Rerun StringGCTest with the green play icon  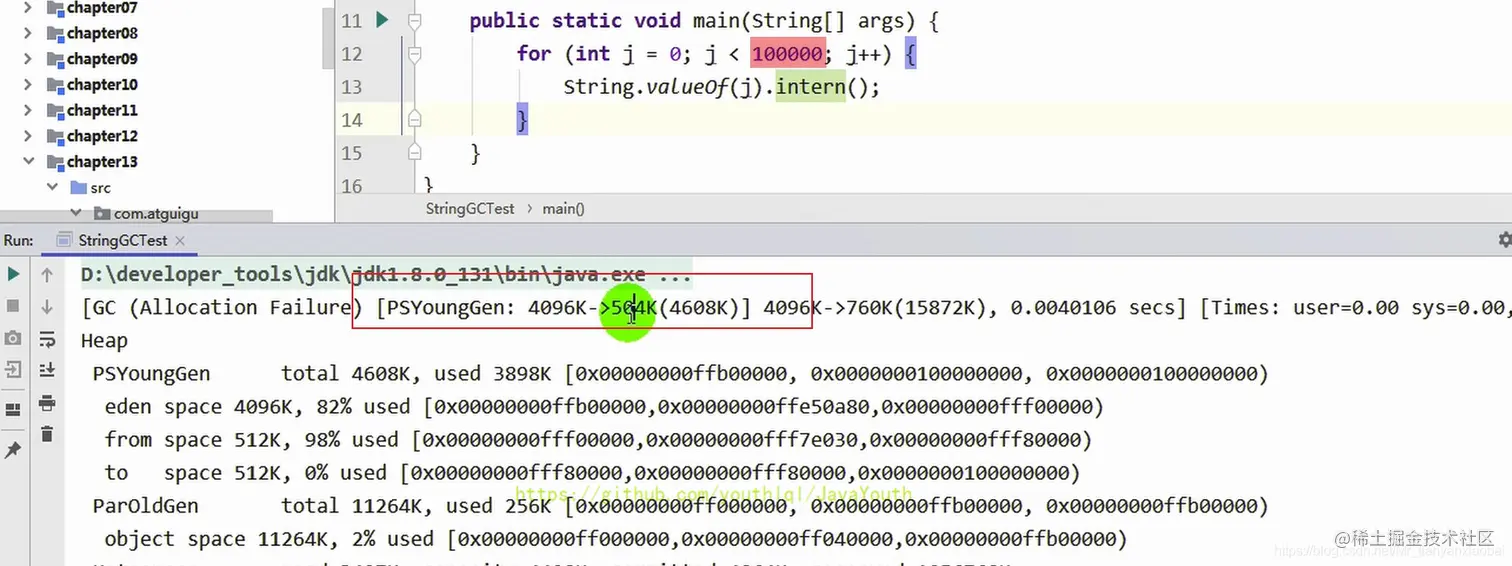(13, 274)
